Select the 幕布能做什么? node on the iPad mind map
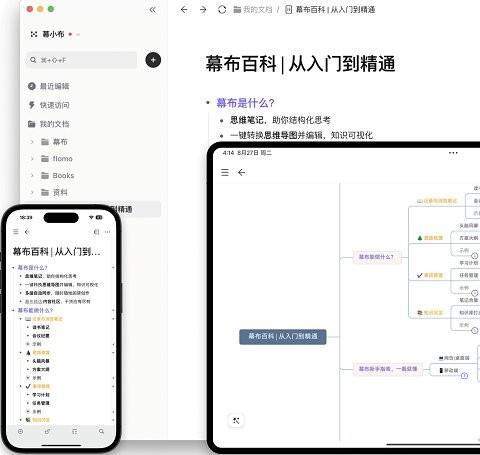 click(x=376, y=257)
